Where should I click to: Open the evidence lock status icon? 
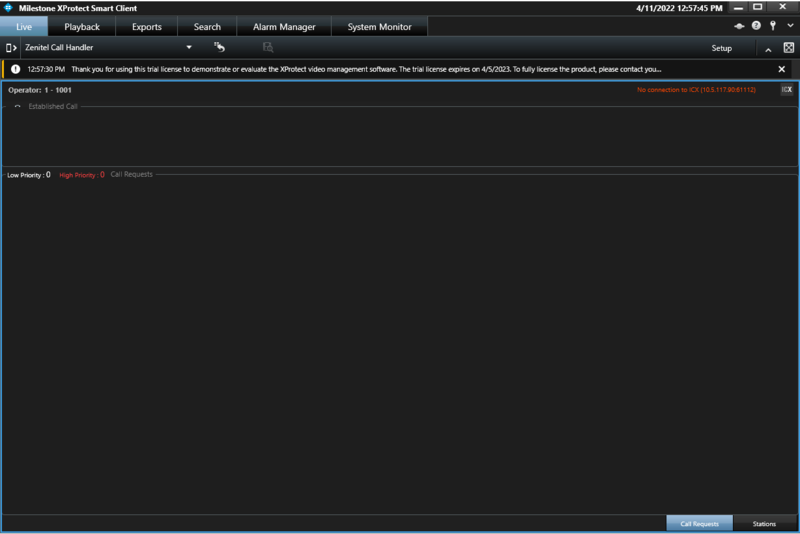click(739, 26)
